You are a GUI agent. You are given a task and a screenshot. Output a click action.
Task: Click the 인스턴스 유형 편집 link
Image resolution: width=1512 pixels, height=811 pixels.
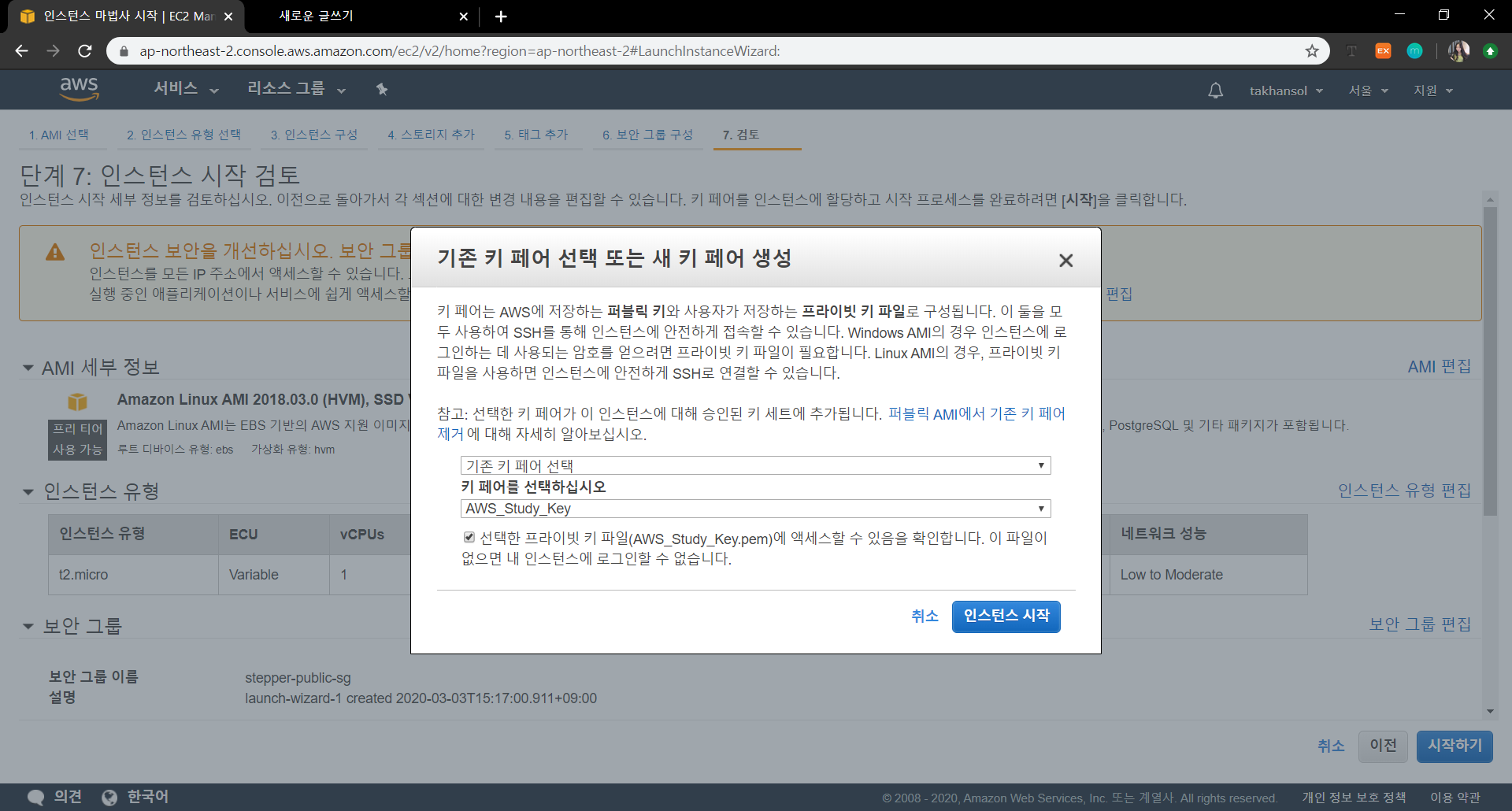point(1404,491)
